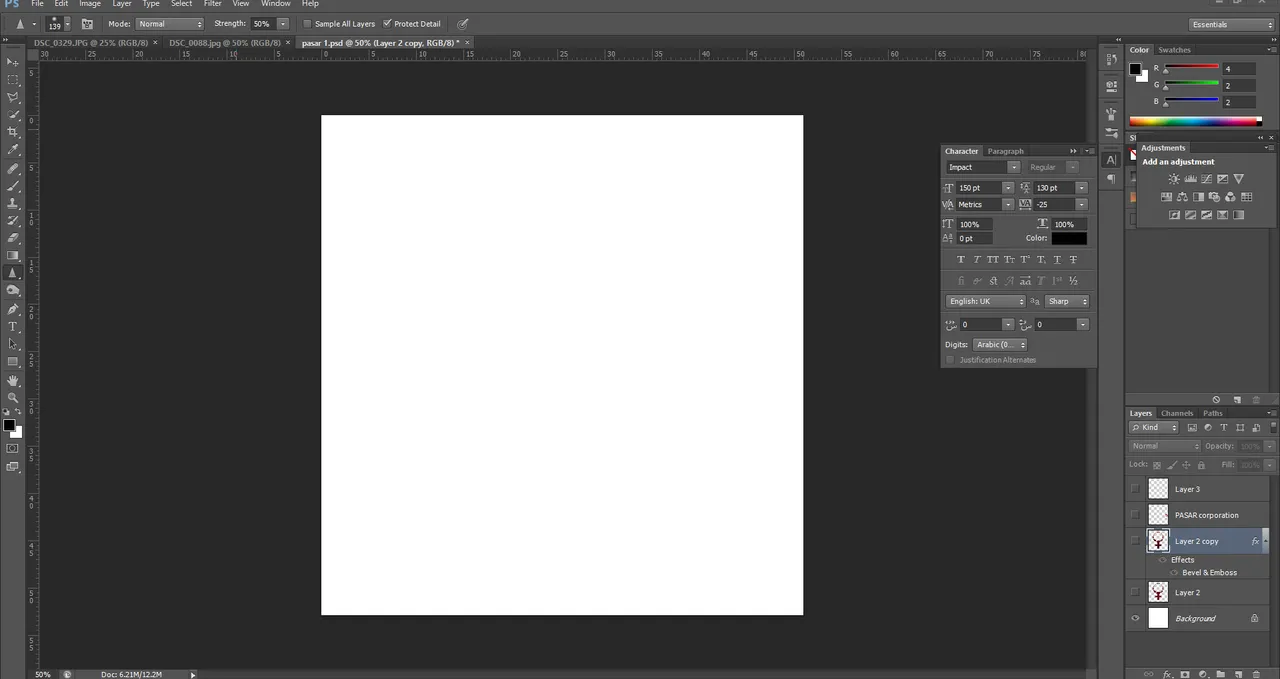The image size is (1280, 679).
Task: Open the Essentials workspace dropdown
Action: 1232,24
